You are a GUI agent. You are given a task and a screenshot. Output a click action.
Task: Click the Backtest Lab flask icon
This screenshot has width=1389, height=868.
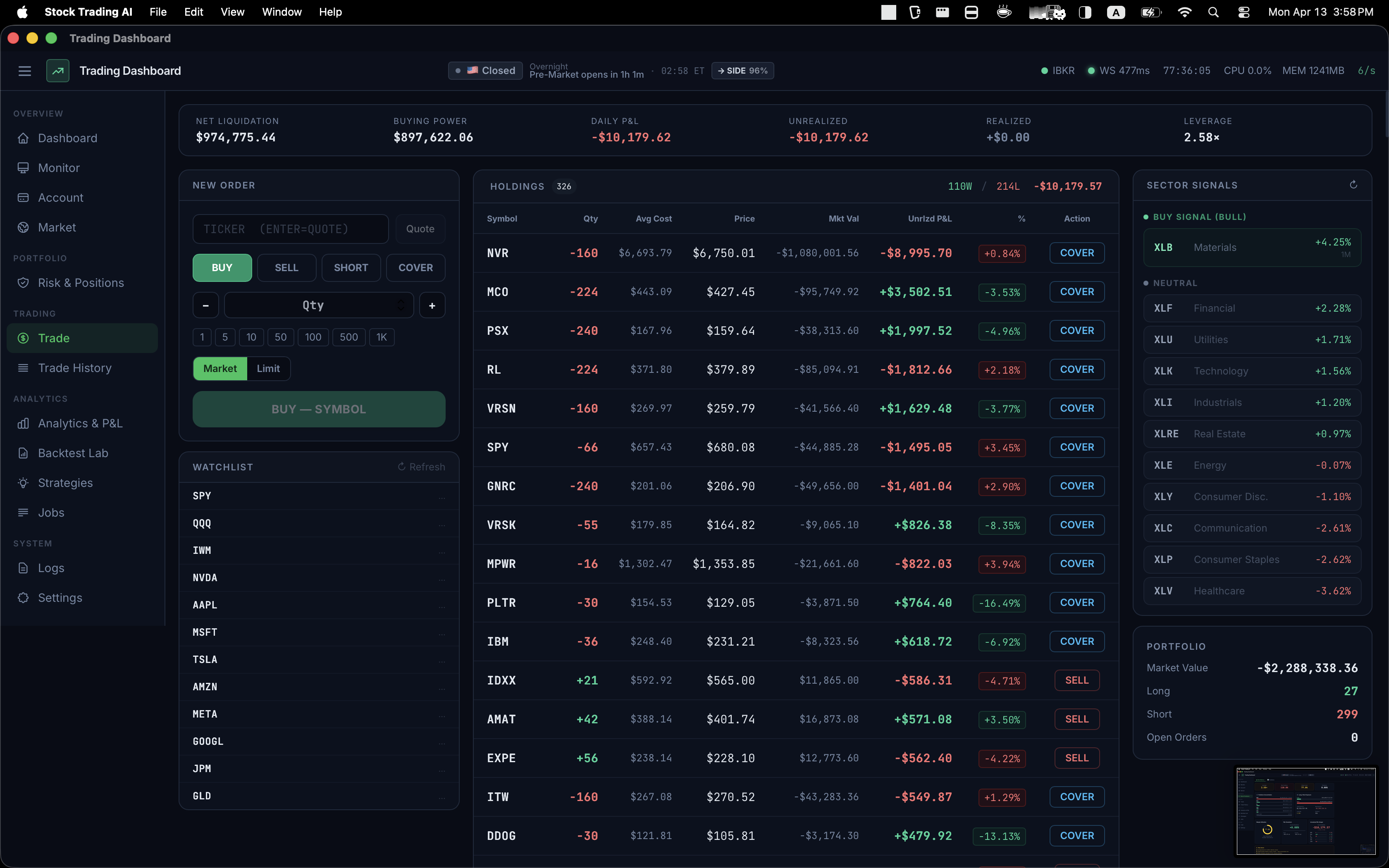tap(24, 453)
